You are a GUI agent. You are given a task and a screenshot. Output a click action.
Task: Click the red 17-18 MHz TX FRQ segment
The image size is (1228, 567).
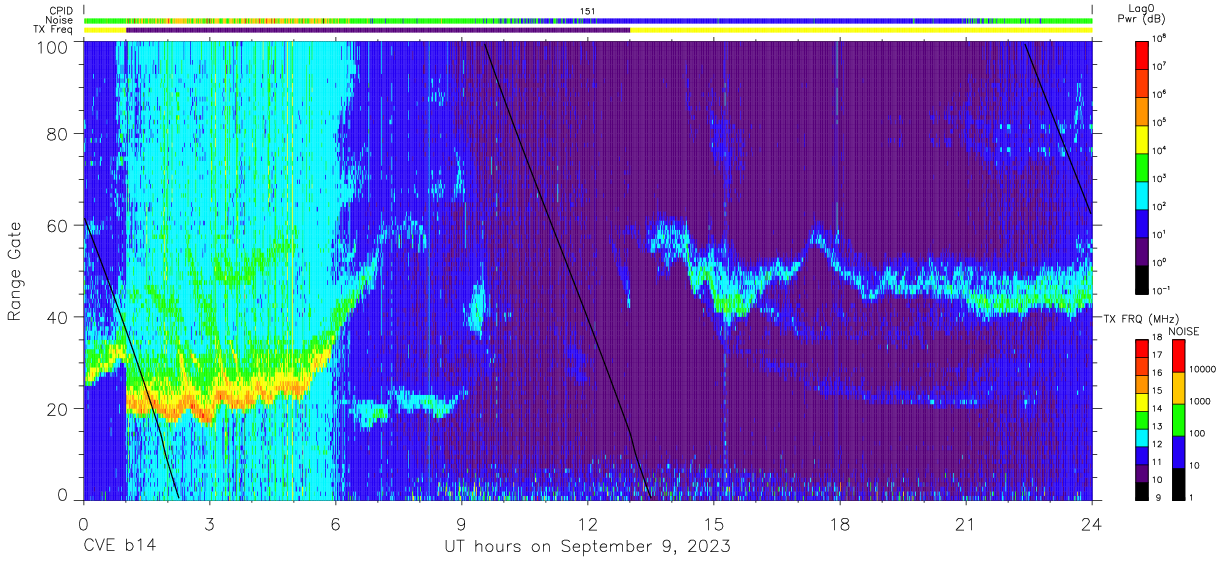pyautogui.click(x=1142, y=348)
